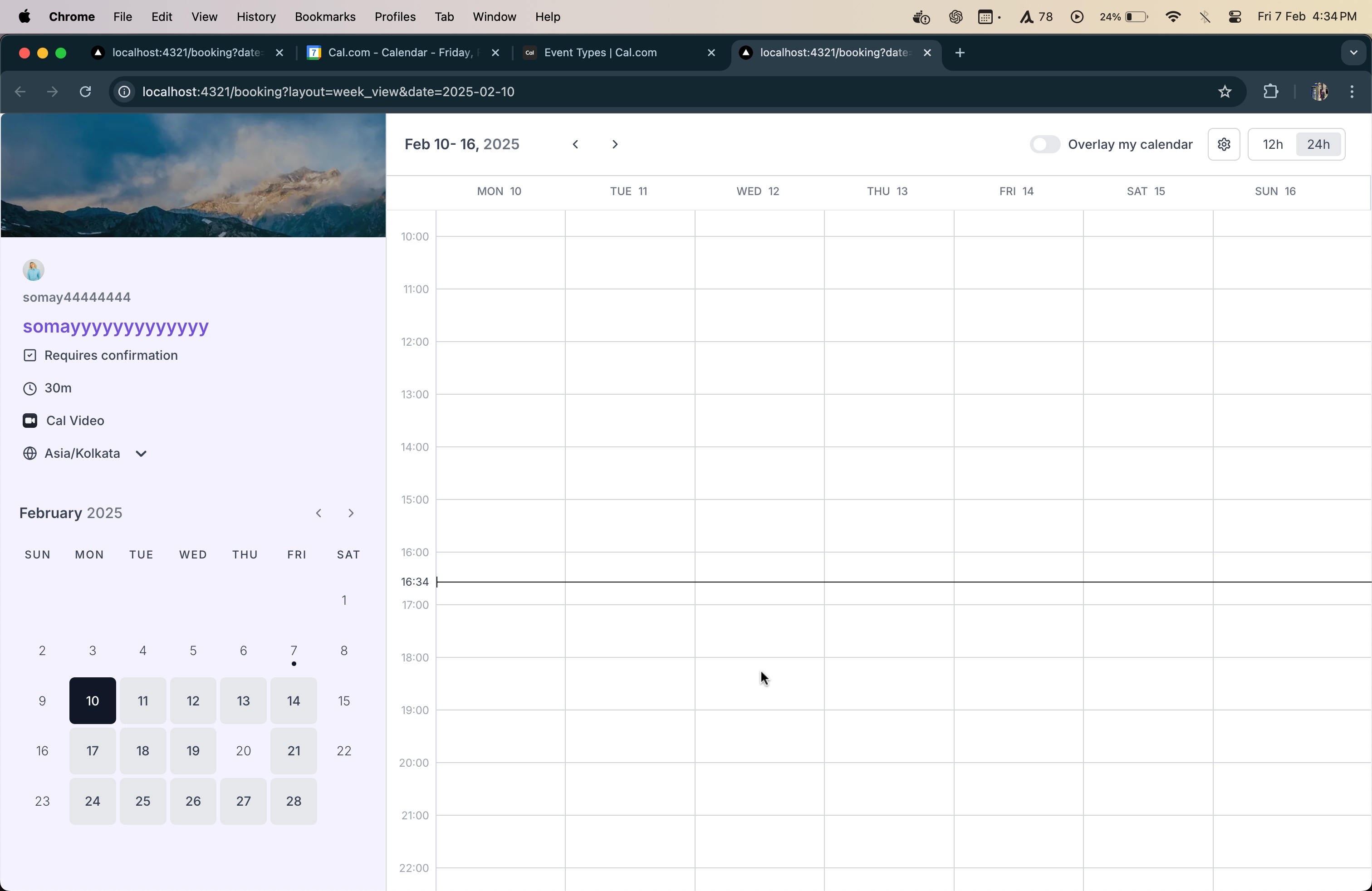Toggle Overlay my calendar switch
The width and height of the screenshot is (1372, 891).
point(1044,144)
